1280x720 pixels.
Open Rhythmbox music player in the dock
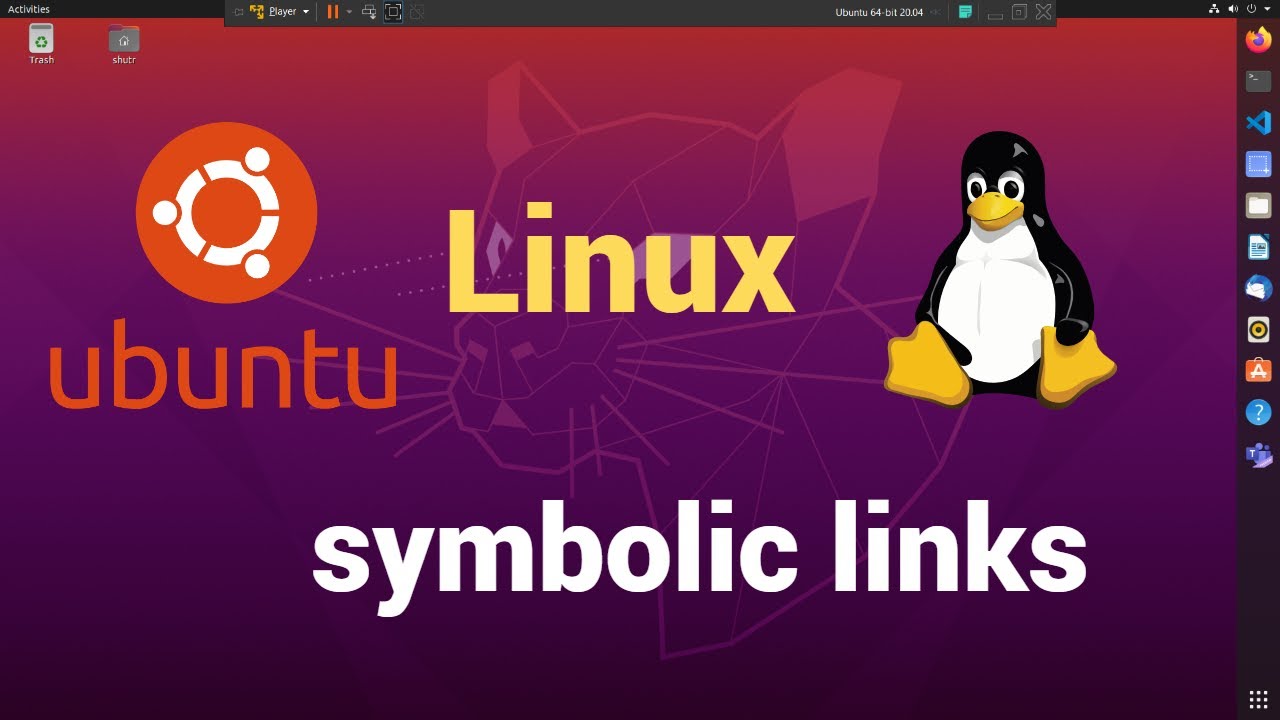coord(1258,328)
